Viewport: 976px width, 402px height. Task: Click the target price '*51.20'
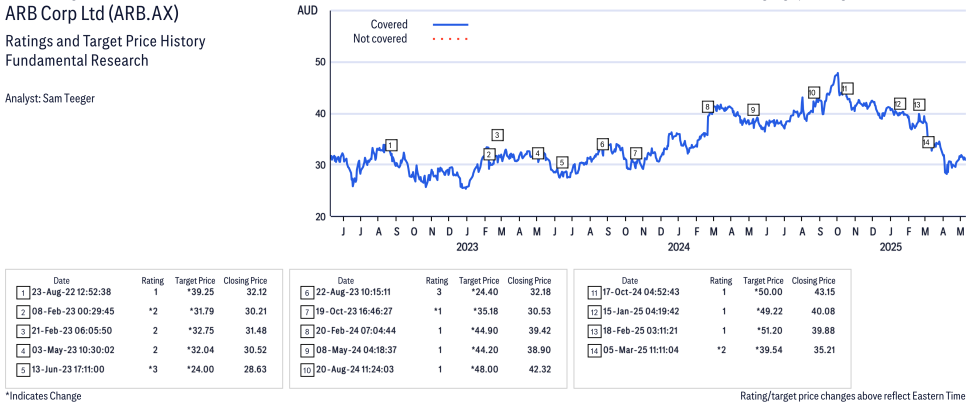coord(770,330)
